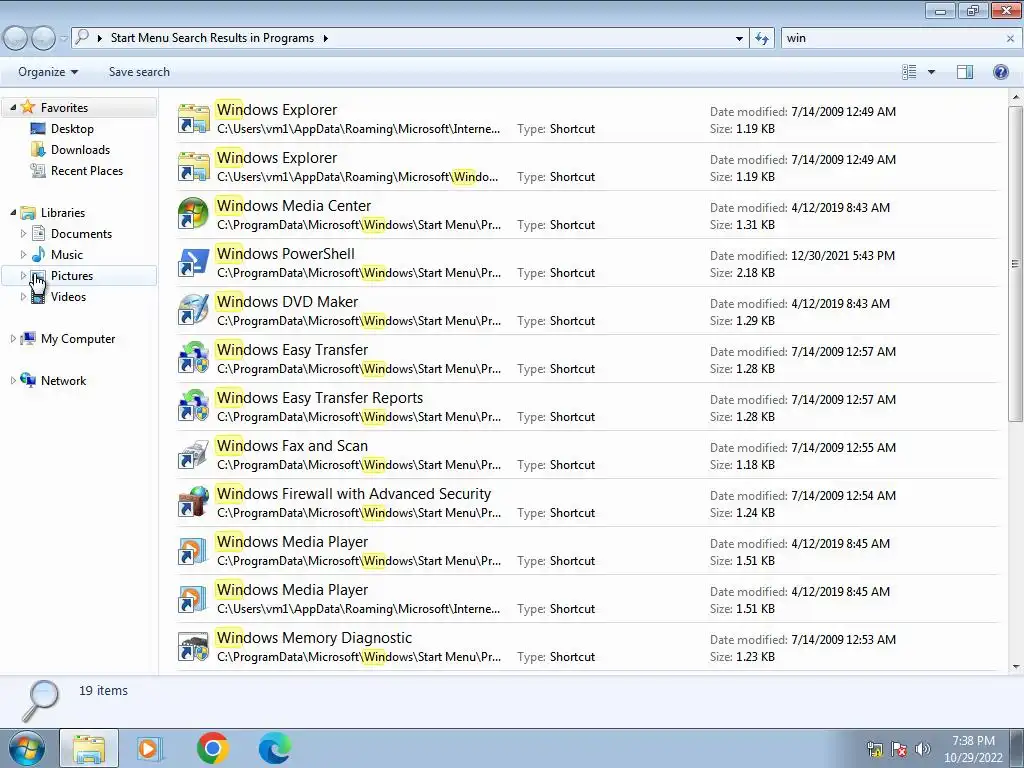Click the Downloads folder icon in sidebar
1024x768 pixels.
pyautogui.click(x=38, y=150)
